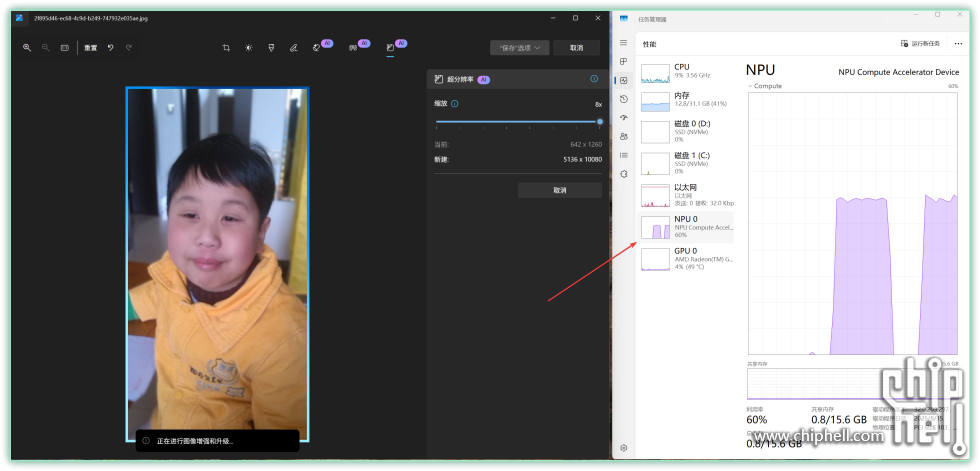Viewport: 980px width, 471px height.
Task: Click the 重置 reset button
Action: (x=90, y=47)
